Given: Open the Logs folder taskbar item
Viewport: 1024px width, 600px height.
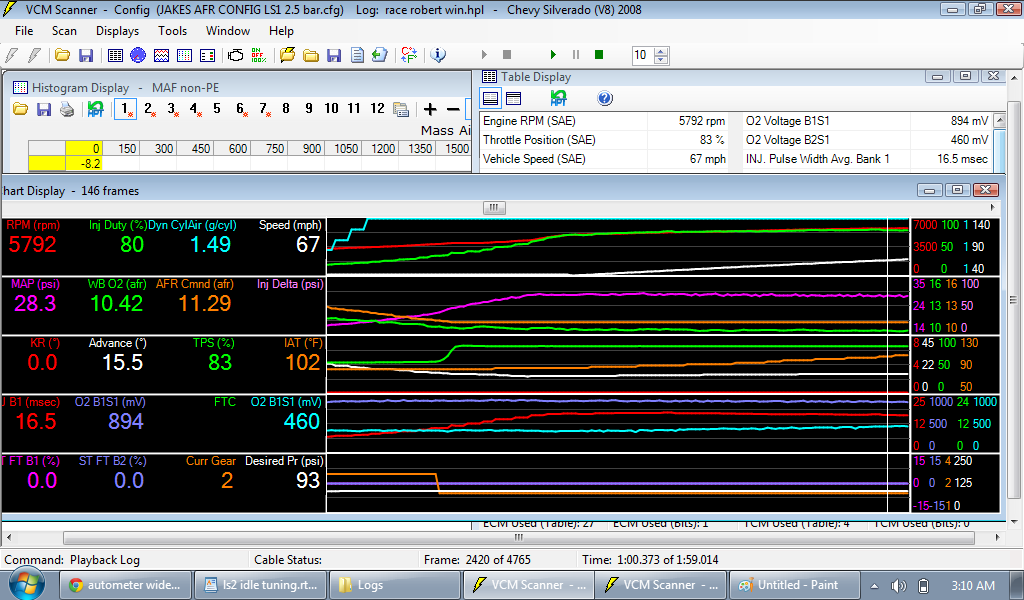Looking at the screenshot, I should 394,585.
